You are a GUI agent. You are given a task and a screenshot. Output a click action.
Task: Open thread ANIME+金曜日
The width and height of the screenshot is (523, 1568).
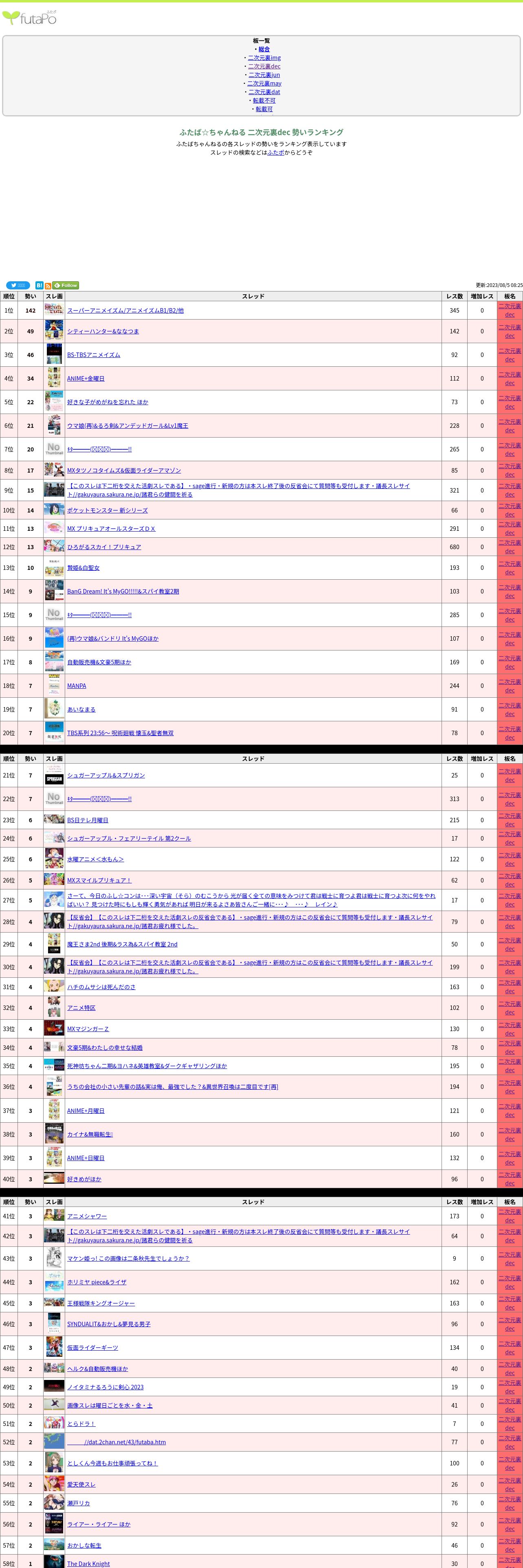pyautogui.click(x=86, y=379)
